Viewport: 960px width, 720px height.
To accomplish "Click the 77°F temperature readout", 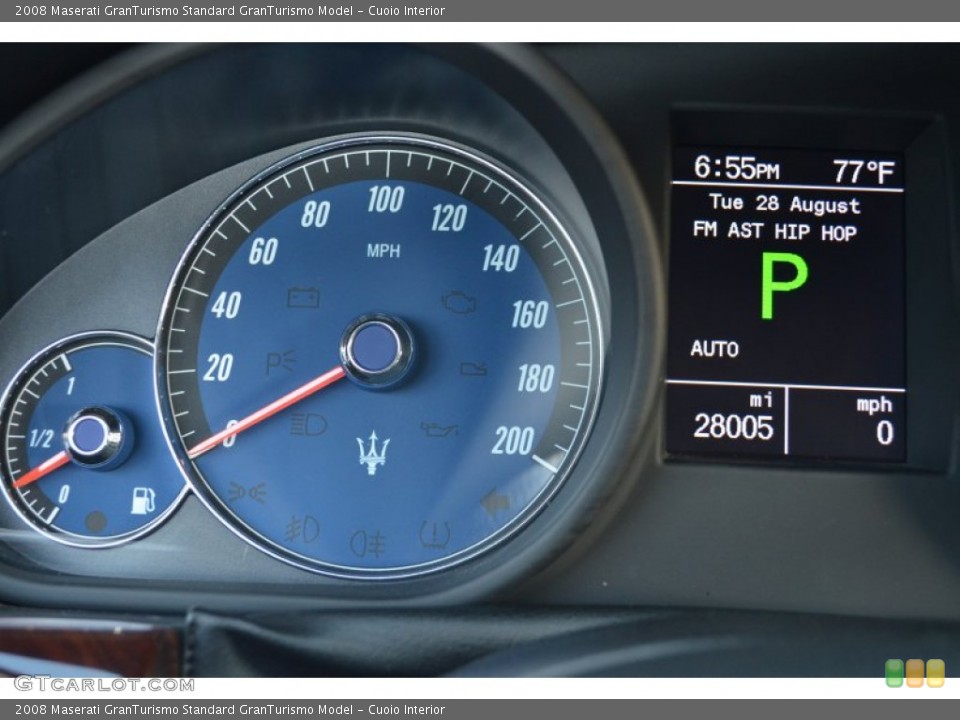I will (863, 171).
